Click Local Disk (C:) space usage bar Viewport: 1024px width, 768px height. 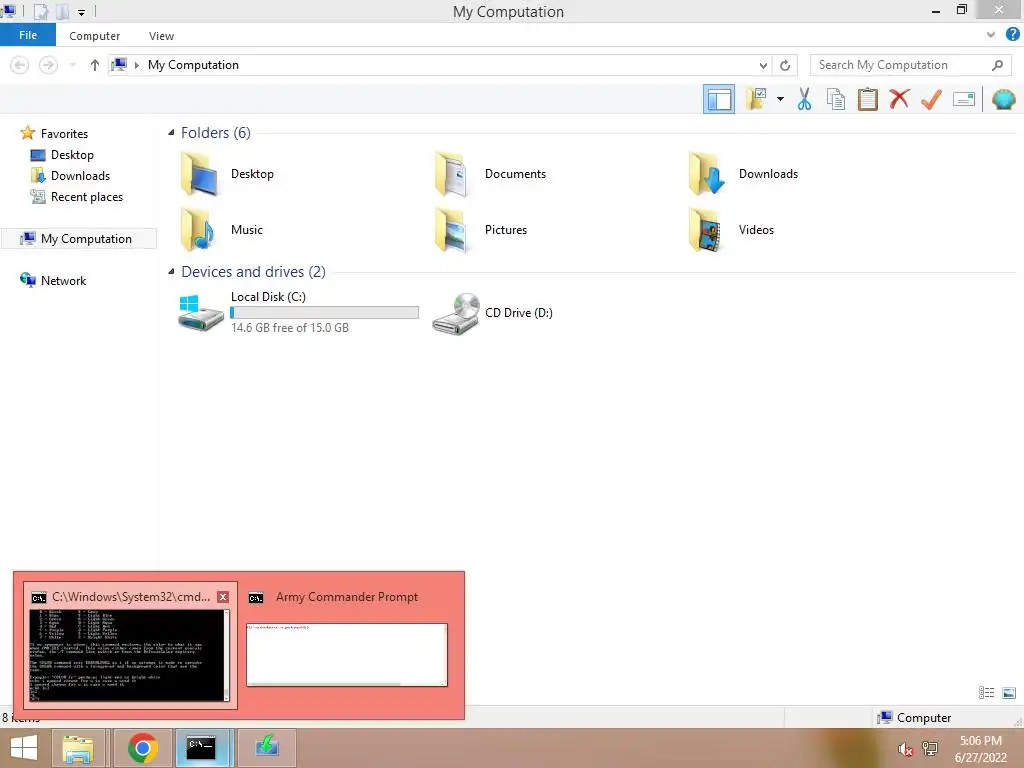(325, 313)
